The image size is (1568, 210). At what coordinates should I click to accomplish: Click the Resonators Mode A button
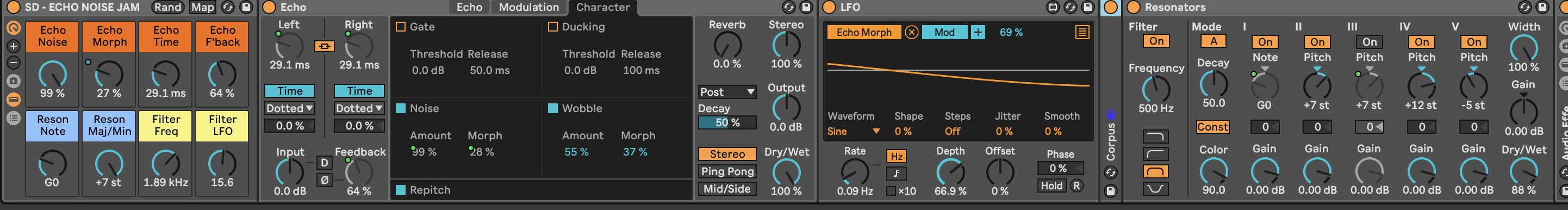coord(1213,41)
